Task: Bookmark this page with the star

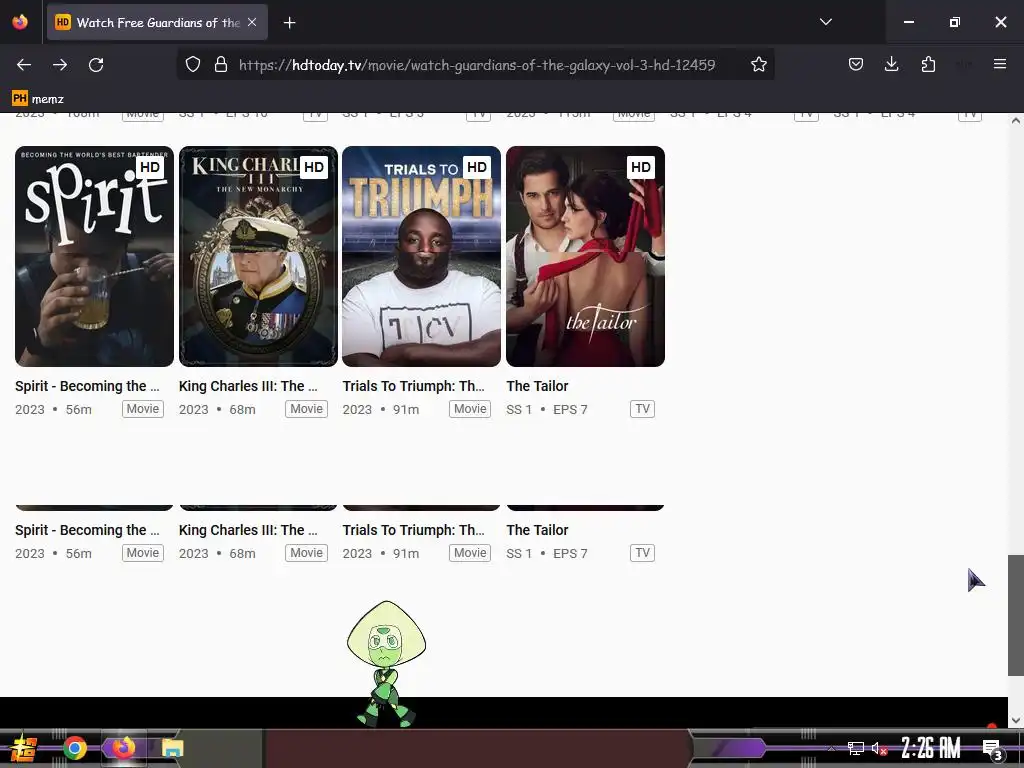Action: point(758,65)
